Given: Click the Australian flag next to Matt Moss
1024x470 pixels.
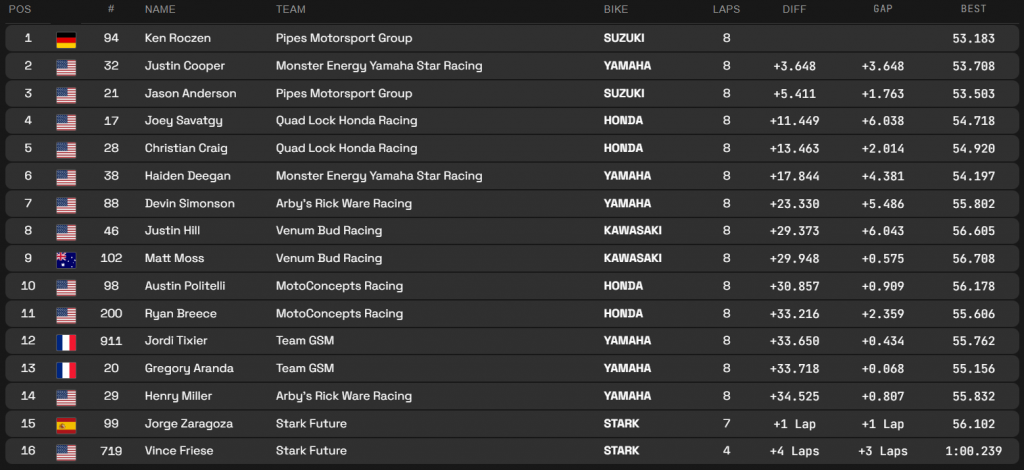Looking at the screenshot, I should 66,258.
